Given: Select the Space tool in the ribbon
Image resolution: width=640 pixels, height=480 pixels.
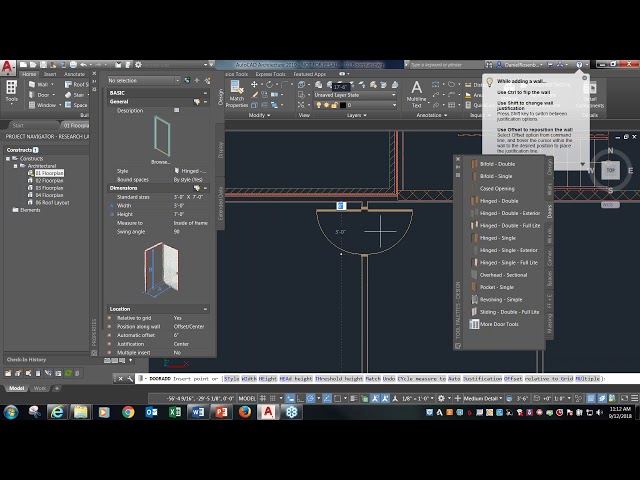Looking at the screenshot, I should click(76, 105).
